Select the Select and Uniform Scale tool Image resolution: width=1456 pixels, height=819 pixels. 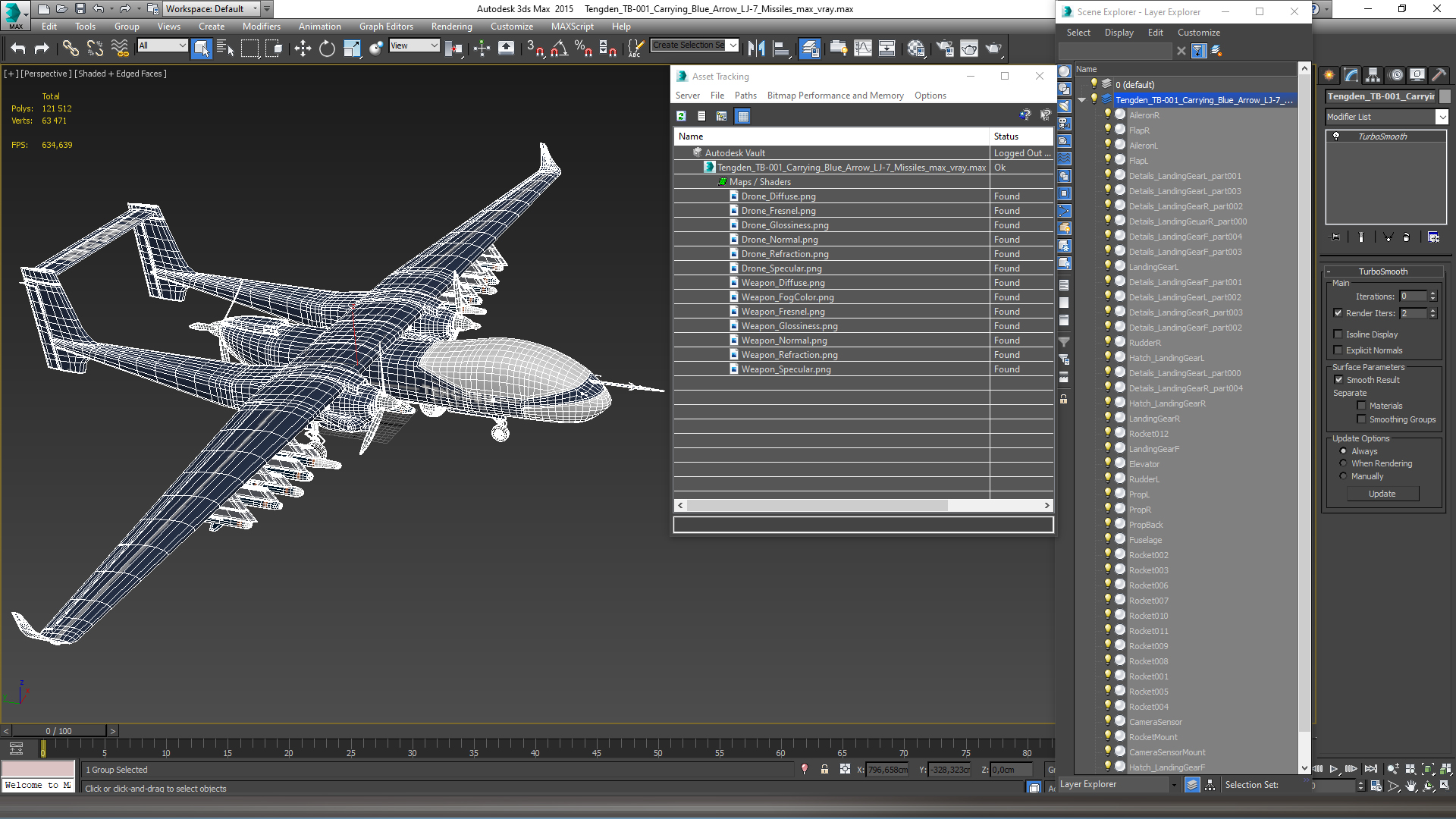pos(352,49)
